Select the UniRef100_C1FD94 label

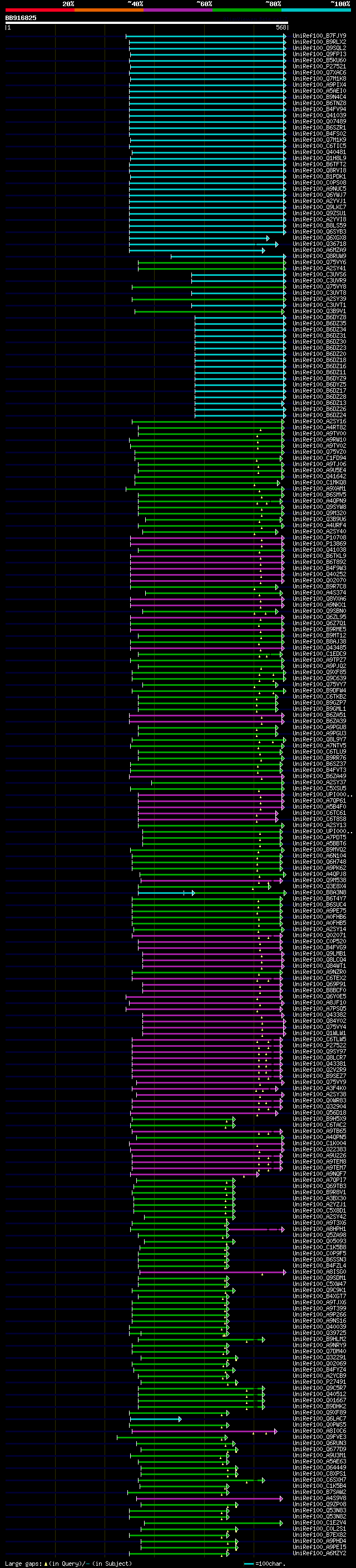319,458
